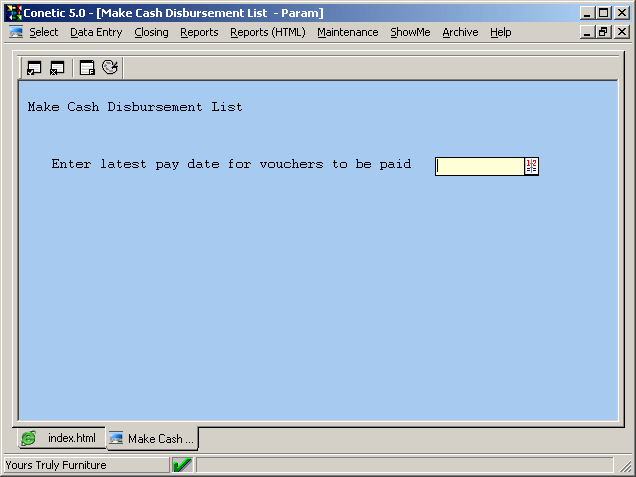Click the Make Cash Disbursement List heading
This screenshot has width=636, height=477.
click(135, 107)
